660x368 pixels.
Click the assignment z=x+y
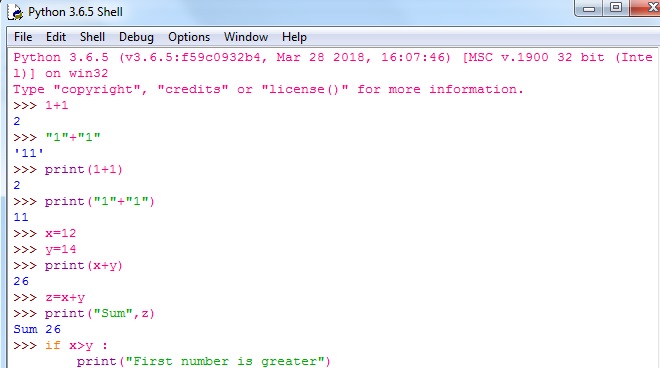point(65,297)
